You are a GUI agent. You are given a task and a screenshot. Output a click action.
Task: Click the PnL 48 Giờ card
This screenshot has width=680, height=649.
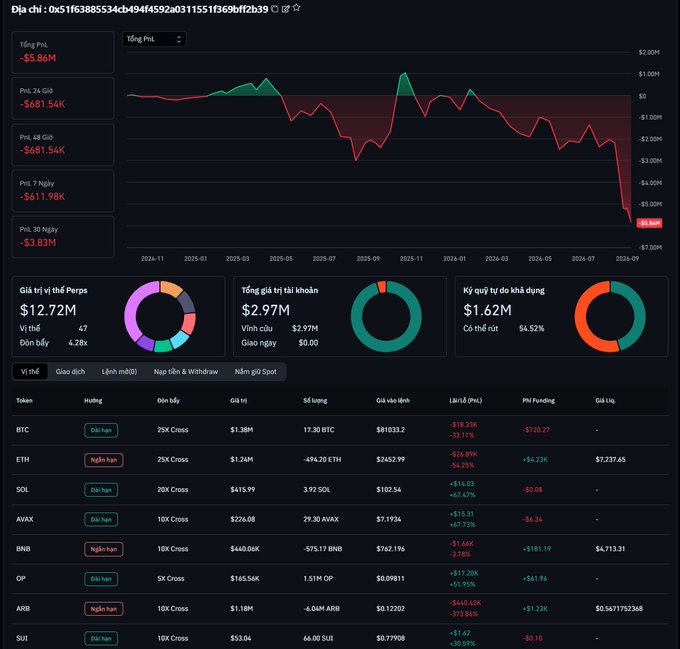pyautogui.click(x=63, y=145)
